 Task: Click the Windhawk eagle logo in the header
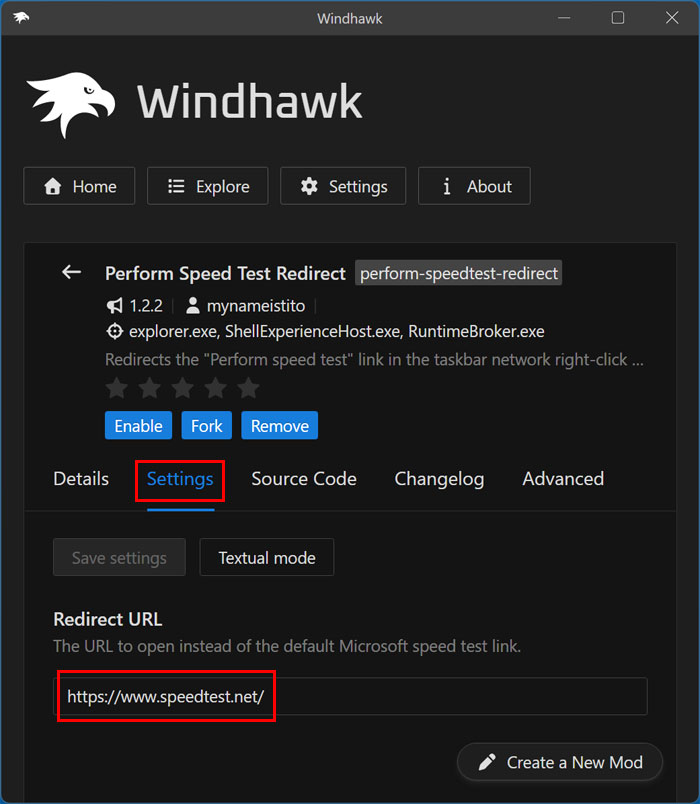[71, 104]
